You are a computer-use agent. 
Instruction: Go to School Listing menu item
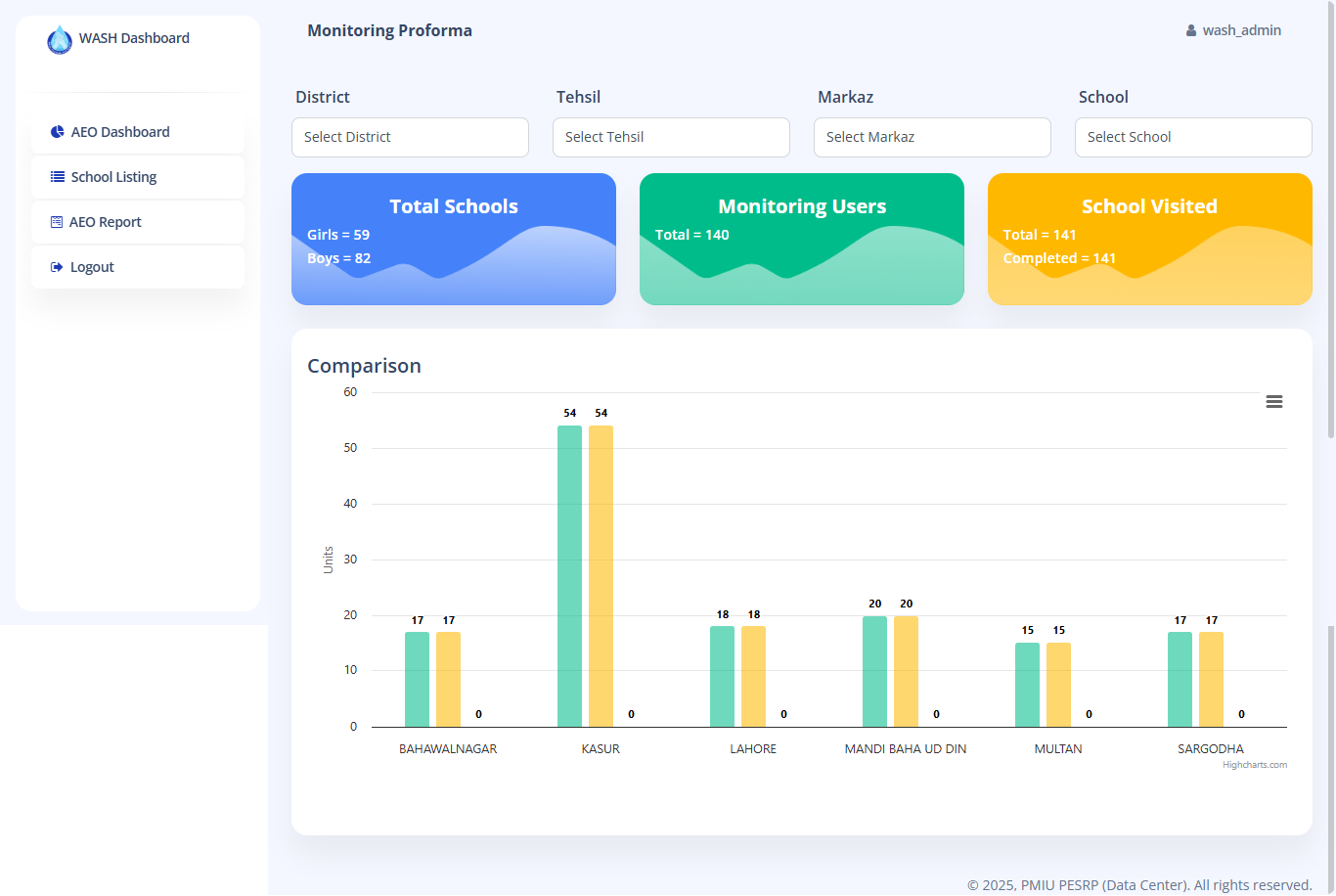pyautogui.click(x=113, y=177)
